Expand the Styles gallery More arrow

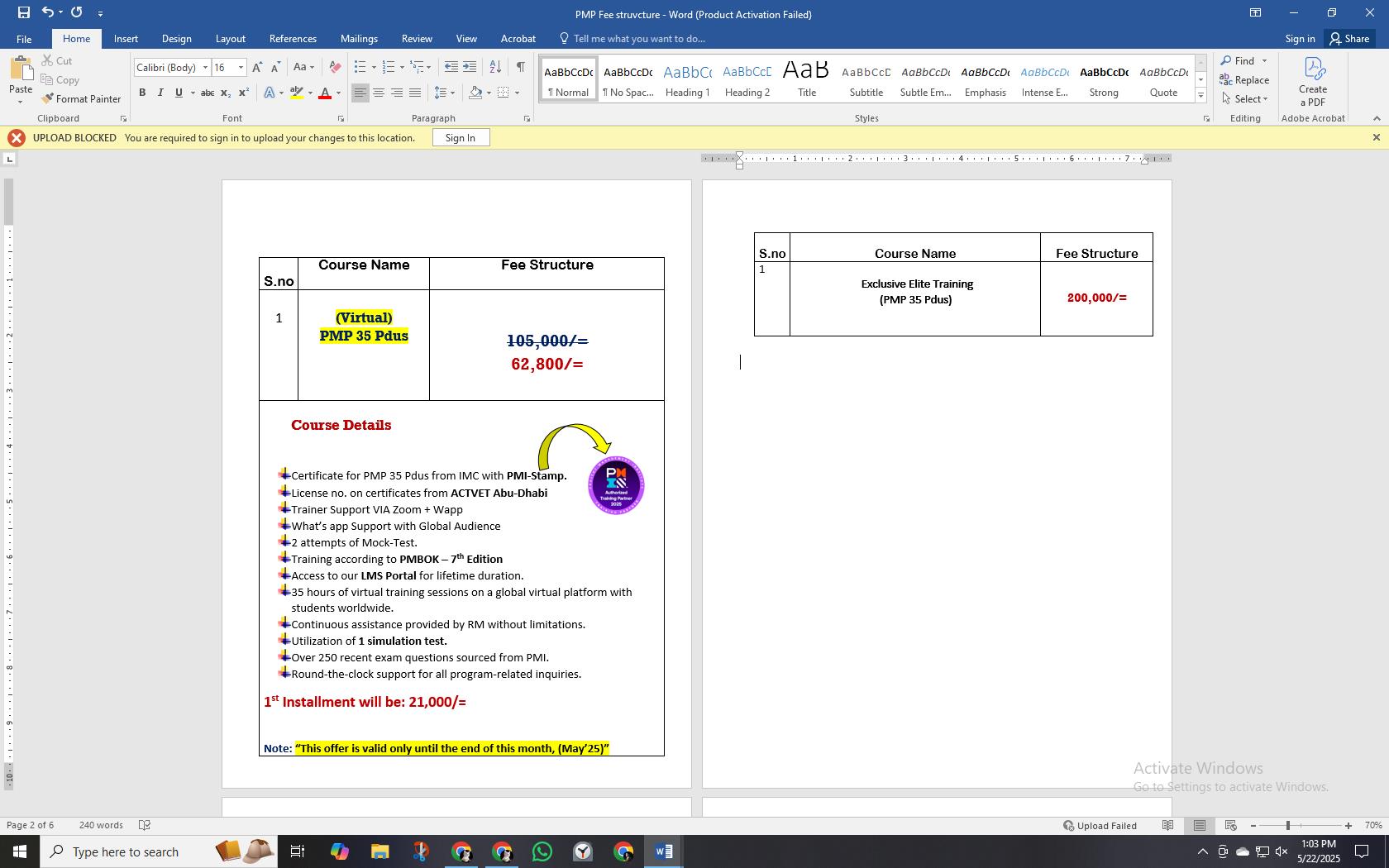[1200, 97]
